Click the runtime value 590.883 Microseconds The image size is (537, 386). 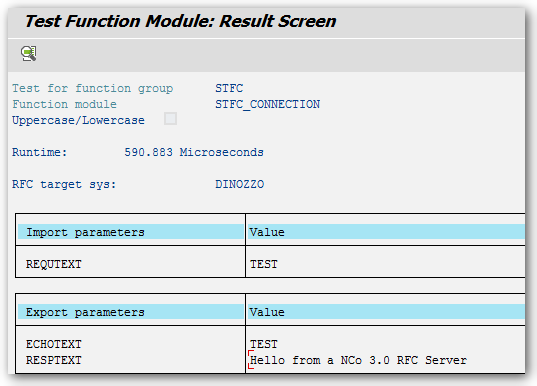click(194, 152)
